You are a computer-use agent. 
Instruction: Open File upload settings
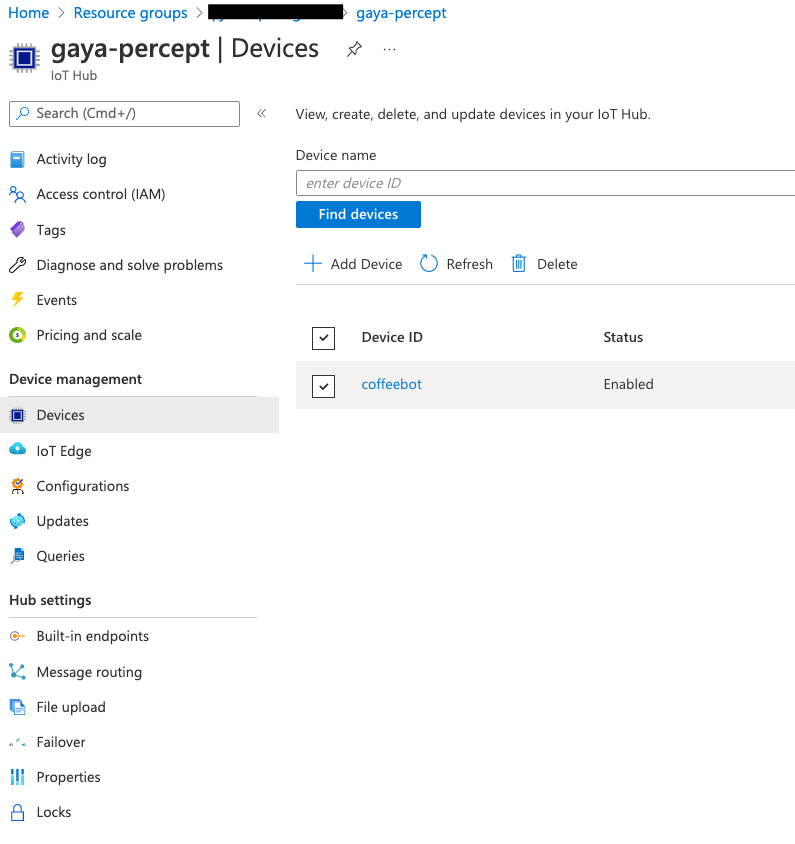point(71,707)
